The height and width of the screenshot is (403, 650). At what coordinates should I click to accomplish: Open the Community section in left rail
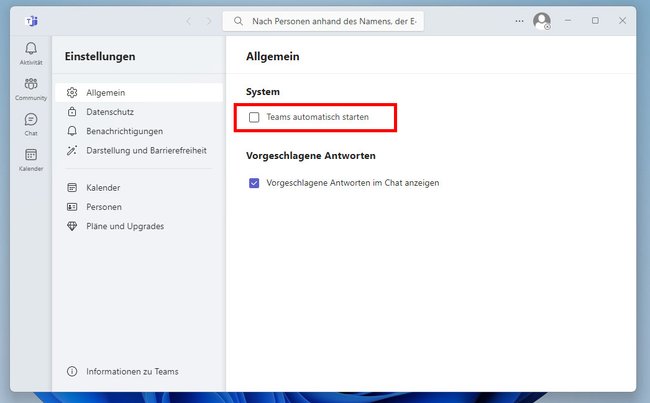pos(31,89)
